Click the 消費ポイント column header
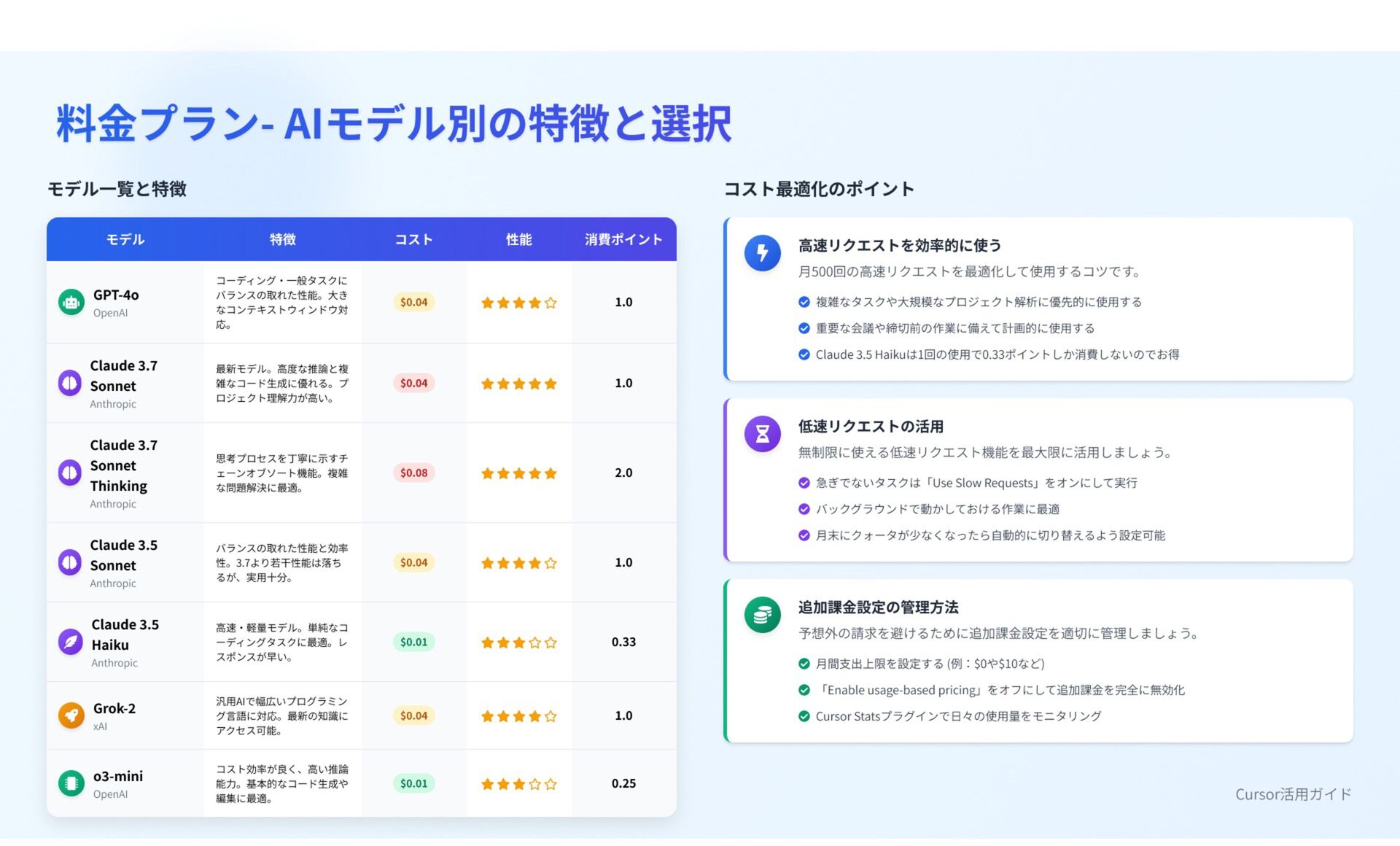Viewport: 1400px width, 846px height. tap(623, 239)
